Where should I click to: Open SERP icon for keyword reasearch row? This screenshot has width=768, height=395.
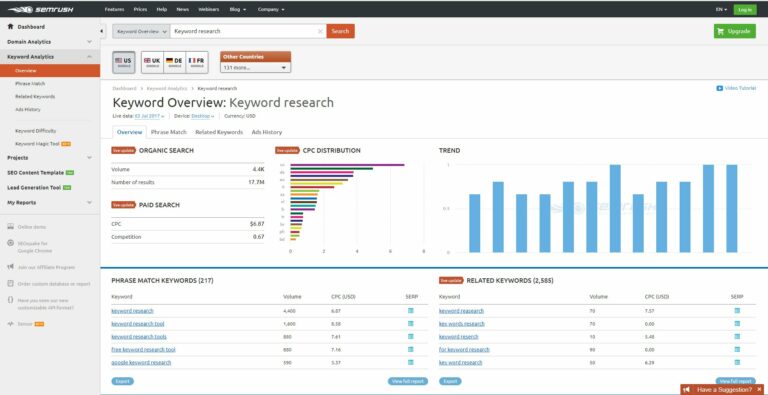737,311
